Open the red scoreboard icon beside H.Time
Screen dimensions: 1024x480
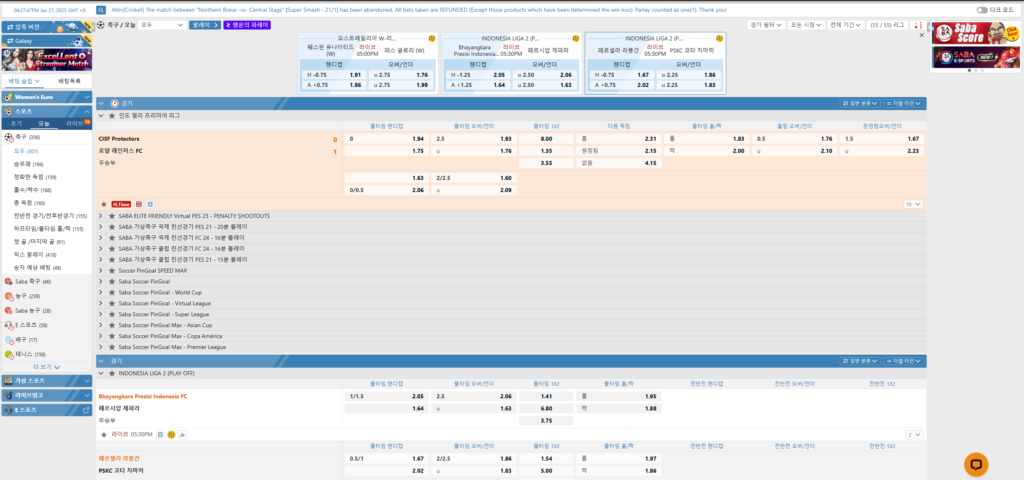(138, 204)
